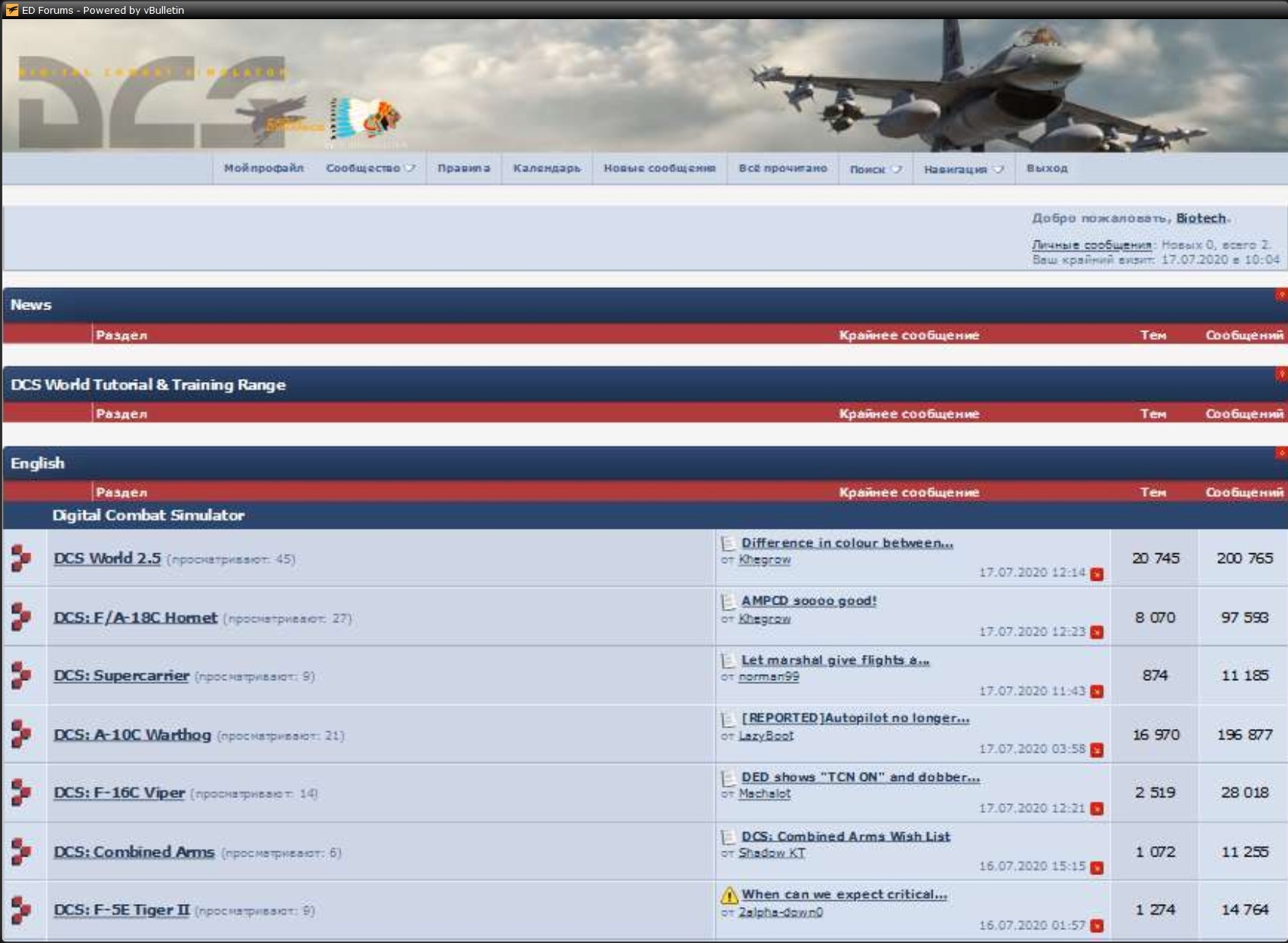Viewport: 1288px width, 943px height.
Task: Click the A-10C Warthog forum status icon
Action: point(21,734)
